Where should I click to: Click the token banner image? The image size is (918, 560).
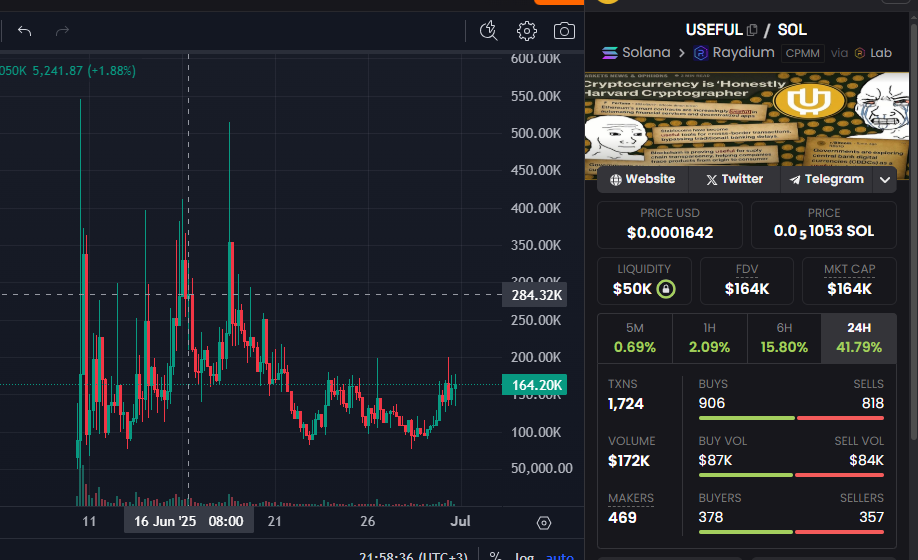(746, 126)
